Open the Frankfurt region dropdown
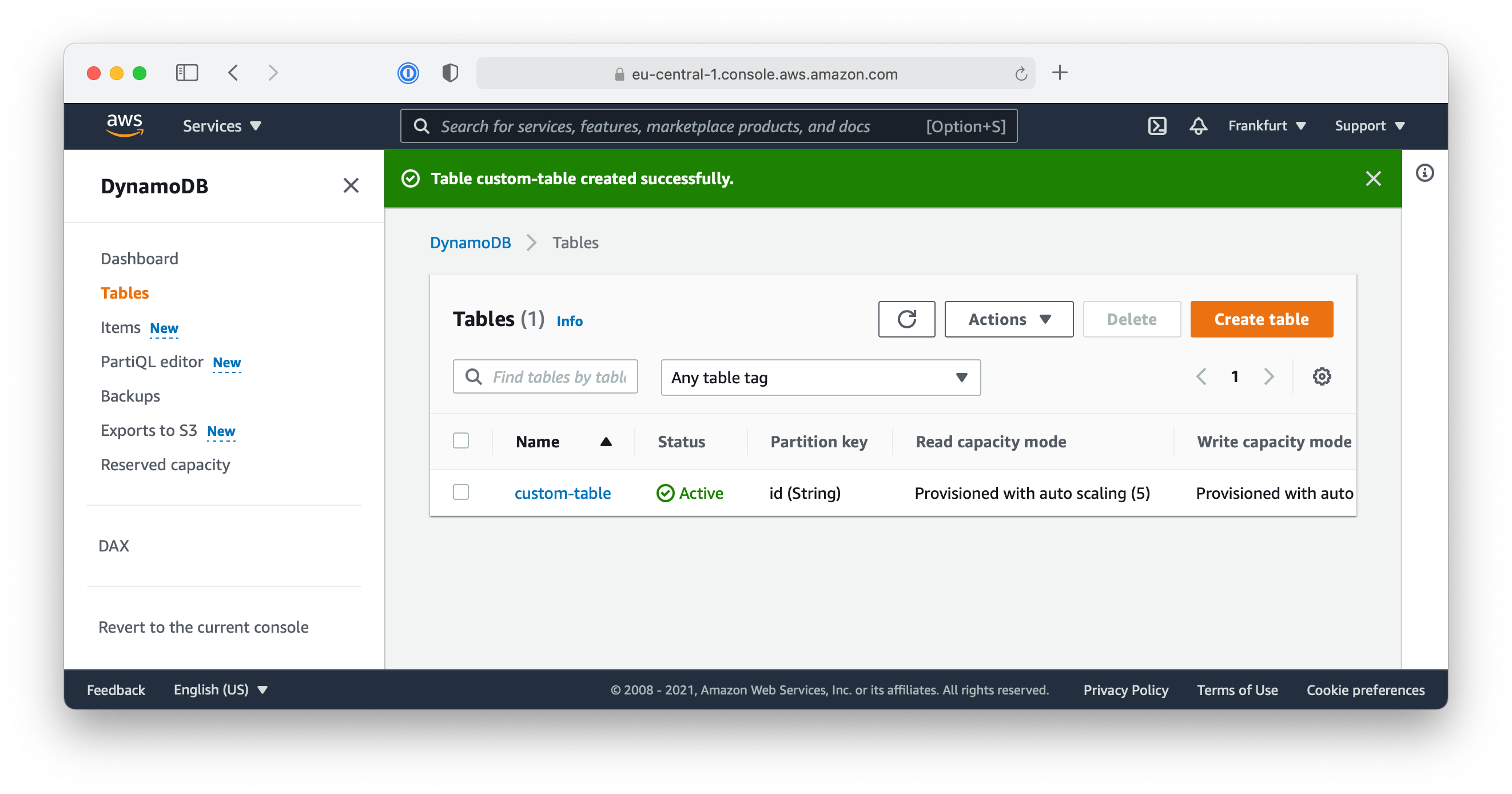1512x794 pixels. (x=1267, y=126)
